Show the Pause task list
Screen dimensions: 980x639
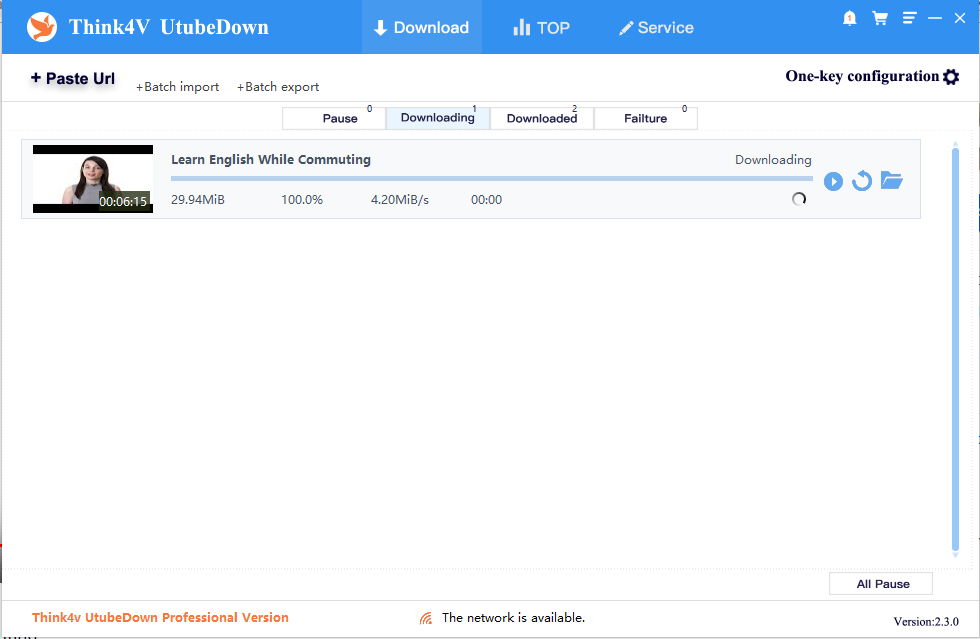[334, 118]
